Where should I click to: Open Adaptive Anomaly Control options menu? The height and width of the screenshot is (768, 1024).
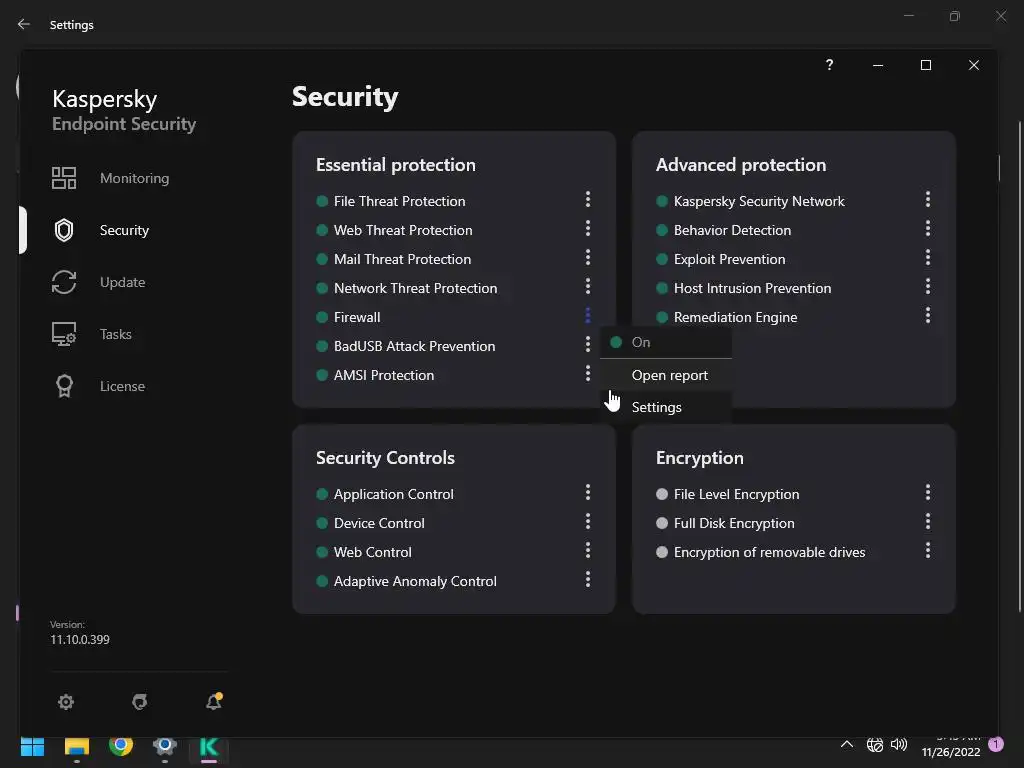[588, 579]
